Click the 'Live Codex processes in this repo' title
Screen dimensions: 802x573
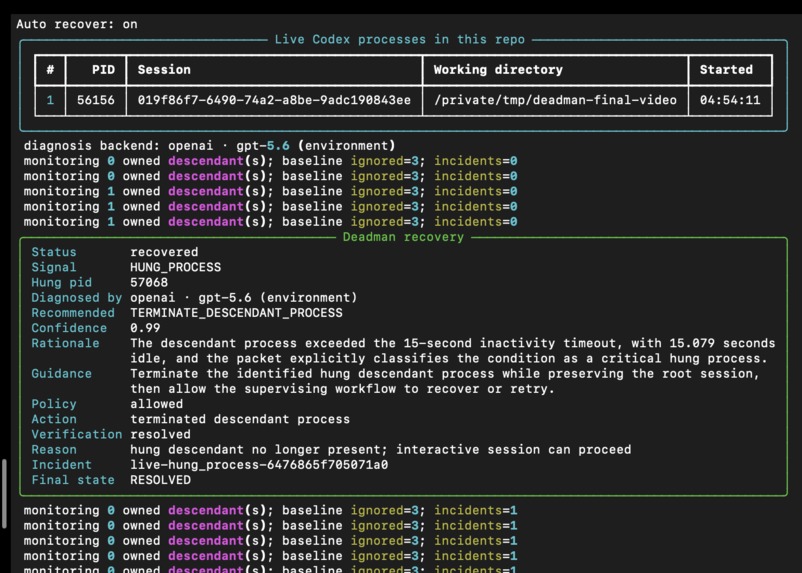point(399,39)
